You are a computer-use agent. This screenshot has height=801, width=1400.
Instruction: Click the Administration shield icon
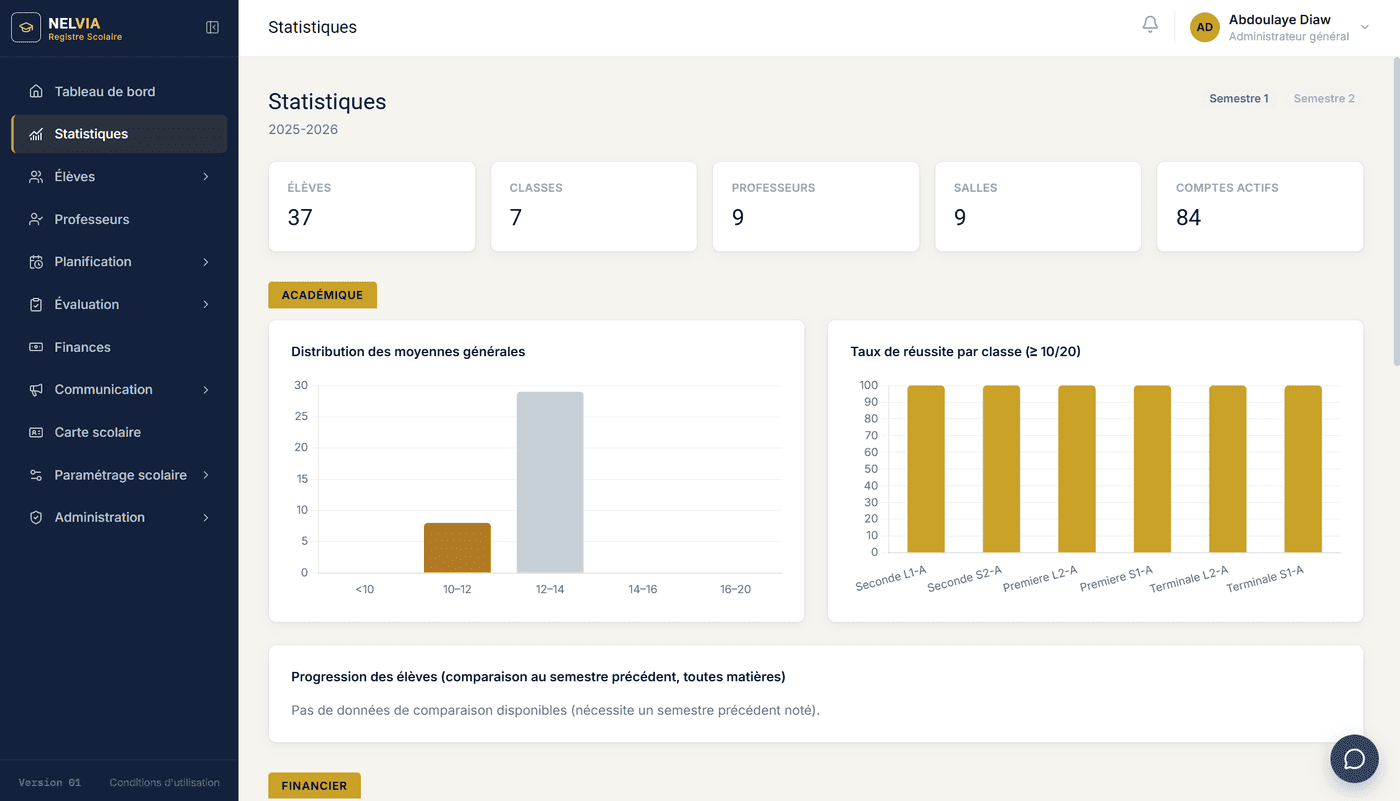click(36, 517)
